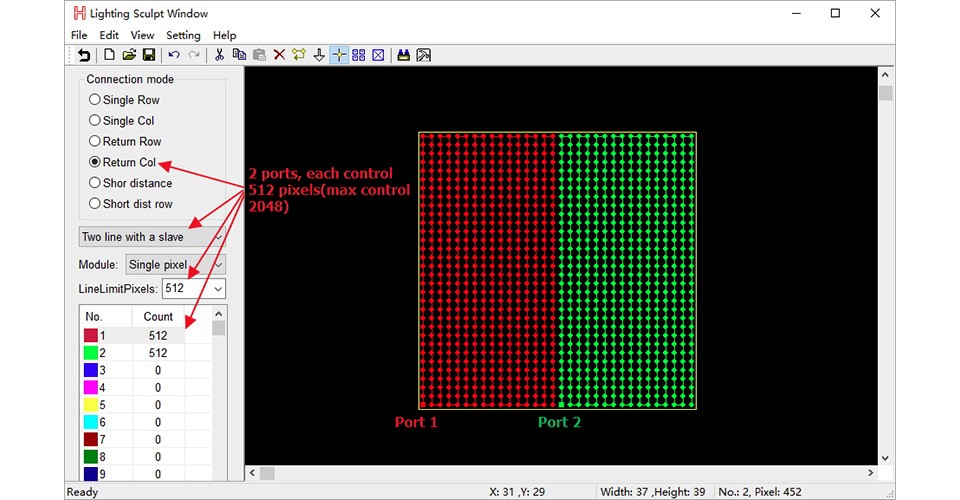Open the Setting menu
960x500 pixels.
pos(183,35)
